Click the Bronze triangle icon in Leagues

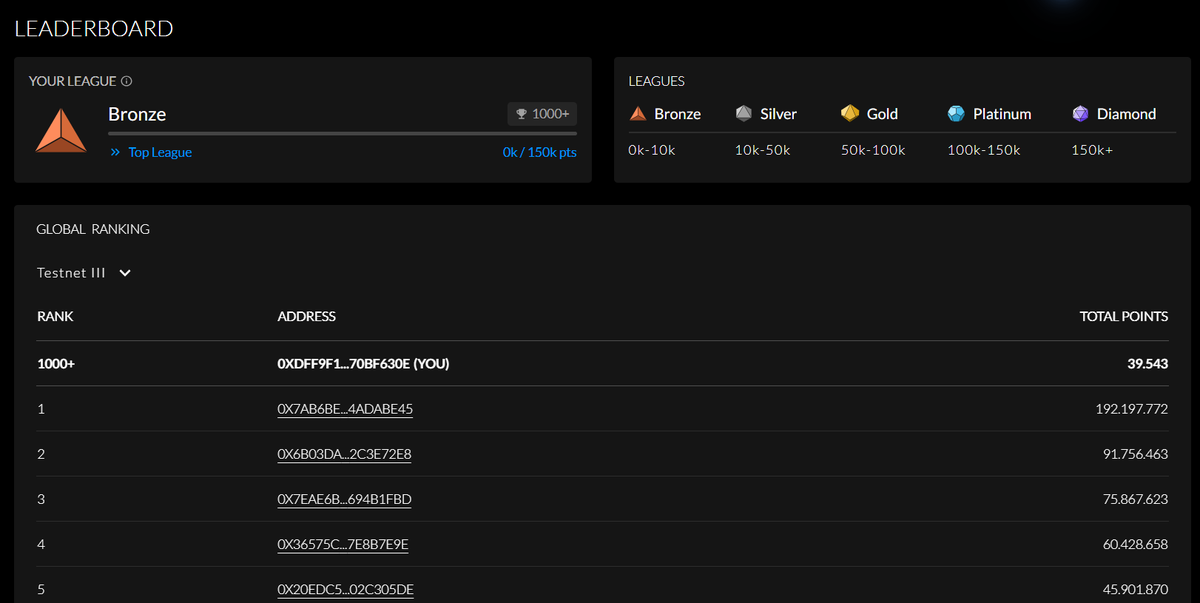pyautogui.click(x=638, y=114)
